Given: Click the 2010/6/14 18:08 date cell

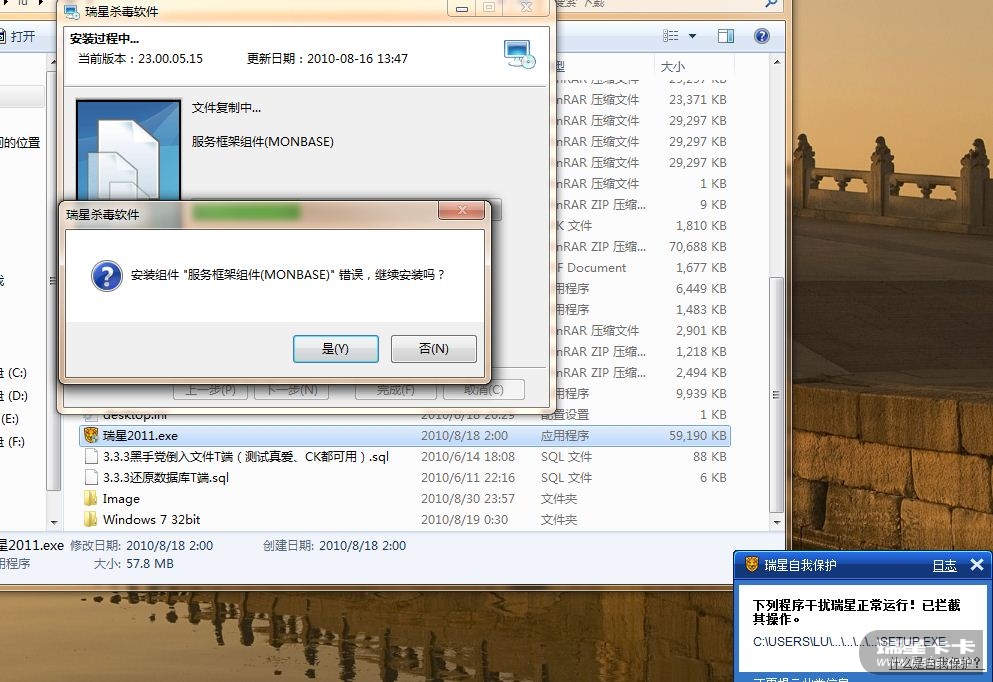Looking at the screenshot, I should pos(467,457).
